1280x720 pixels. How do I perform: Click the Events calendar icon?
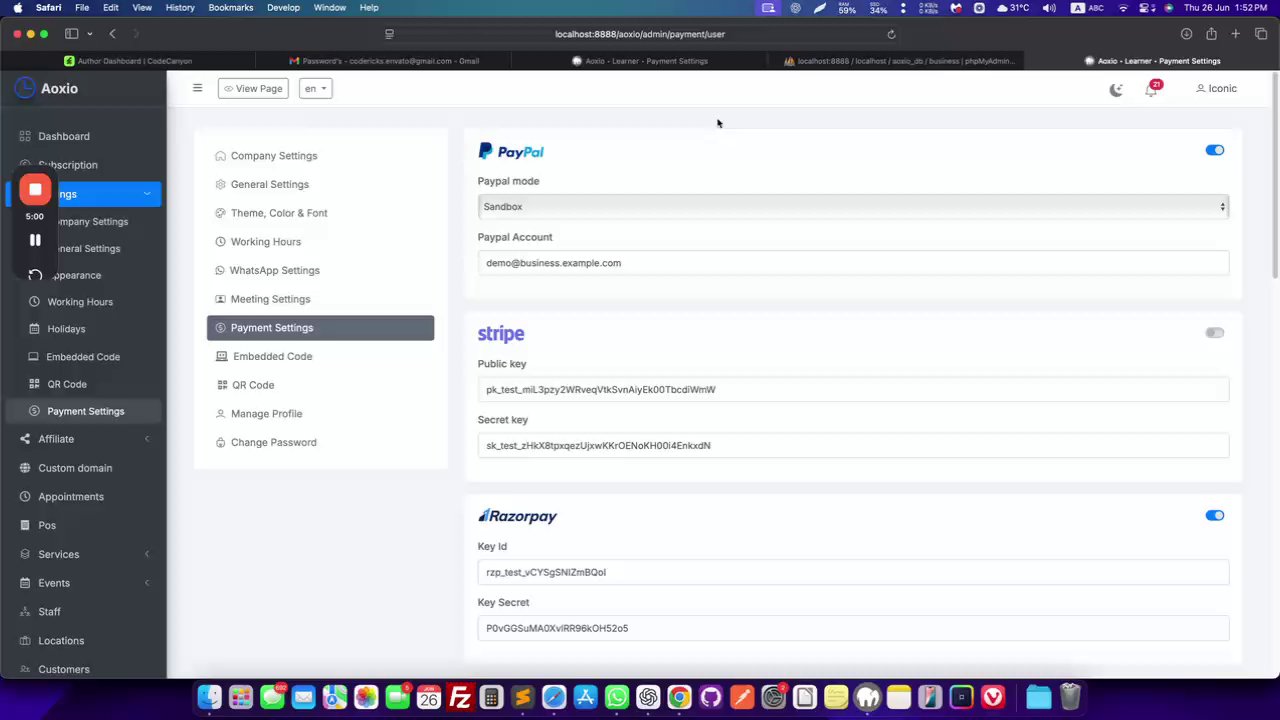tap(26, 583)
